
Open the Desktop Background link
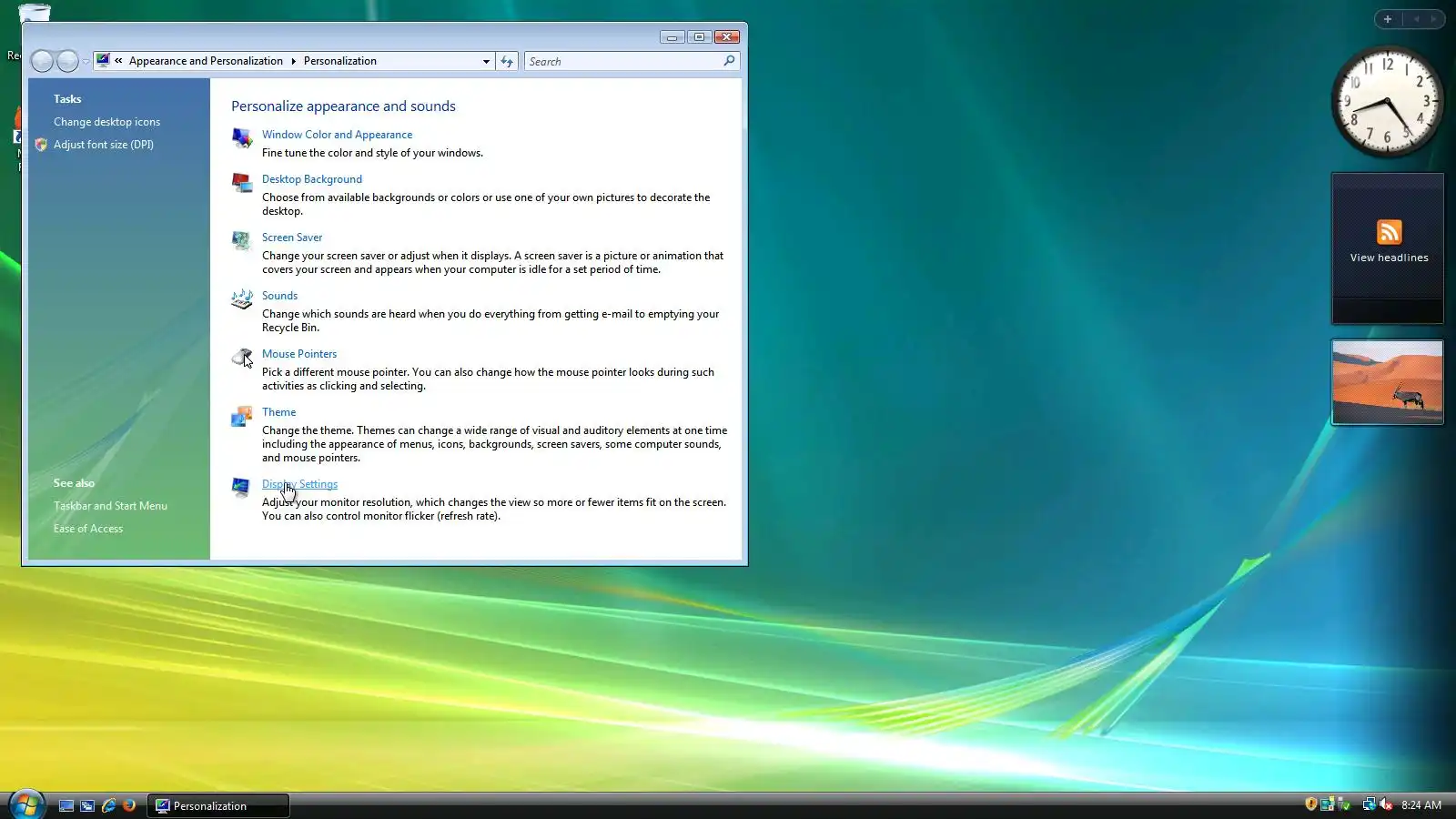click(312, 179)
